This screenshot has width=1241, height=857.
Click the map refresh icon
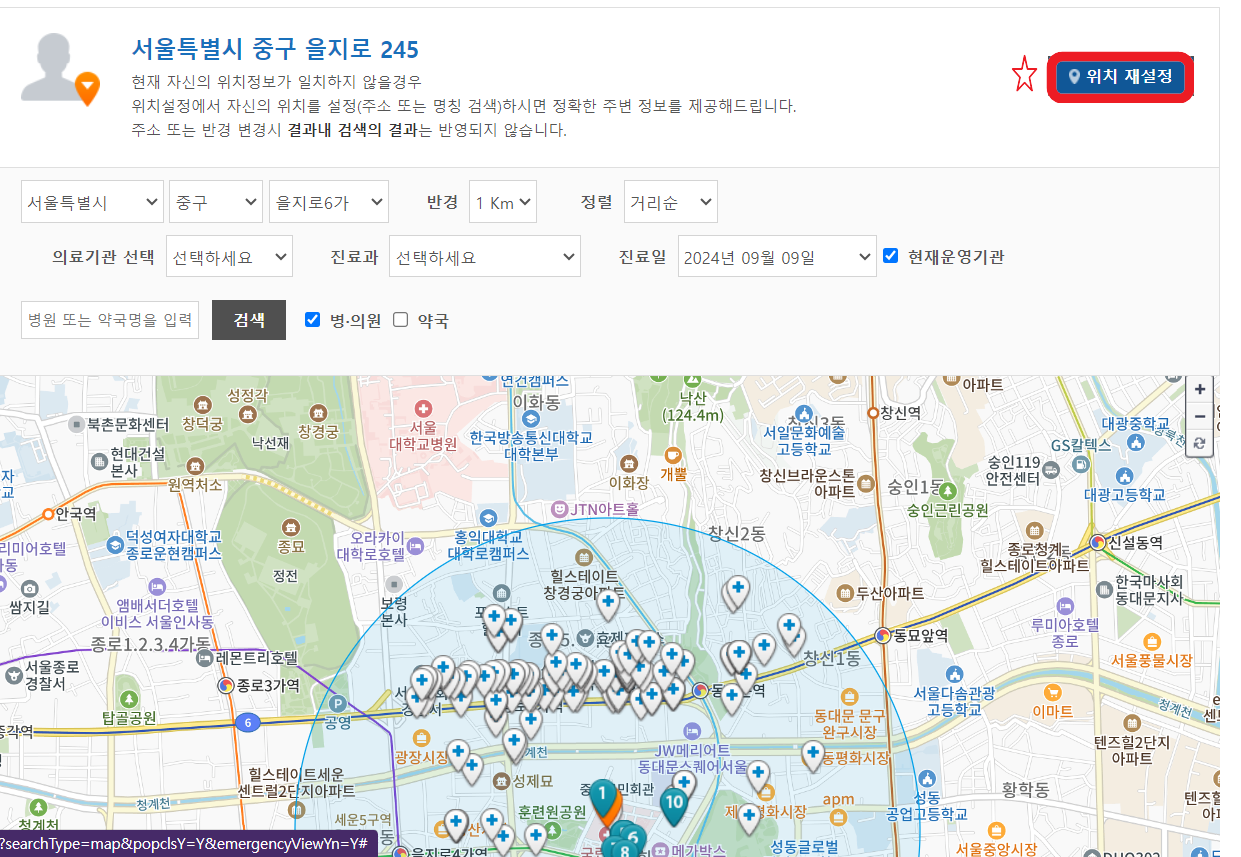[1200, 443]
